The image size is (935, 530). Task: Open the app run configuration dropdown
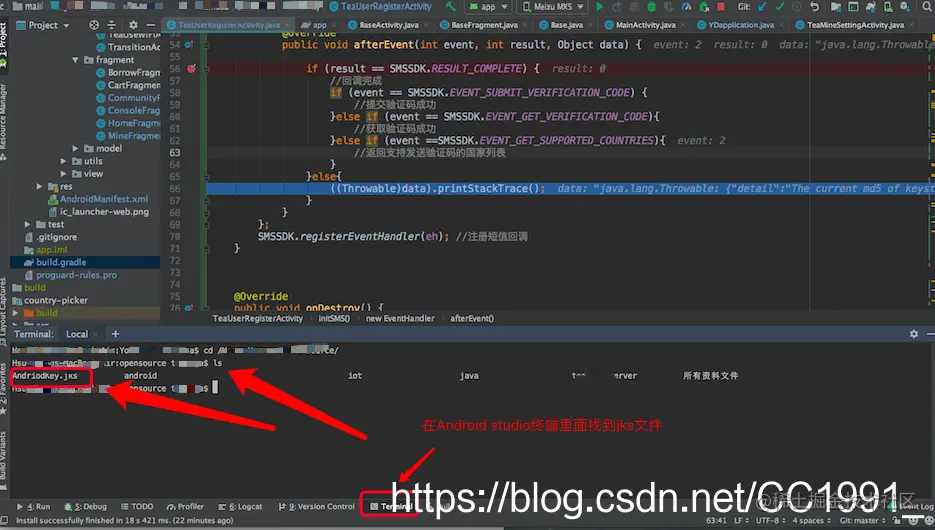pos(489,7)
